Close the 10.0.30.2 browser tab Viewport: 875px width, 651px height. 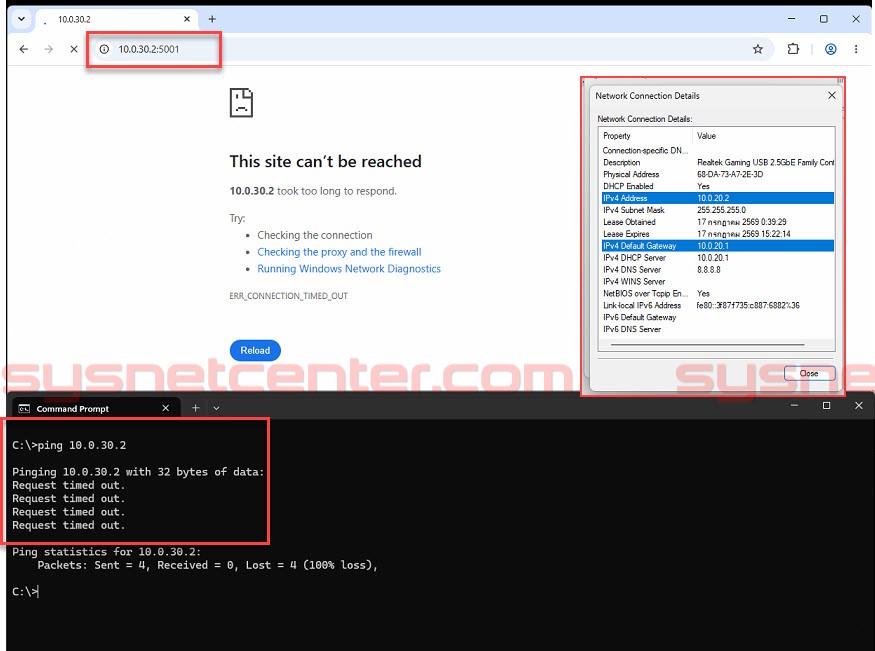(x=187, y=19)
